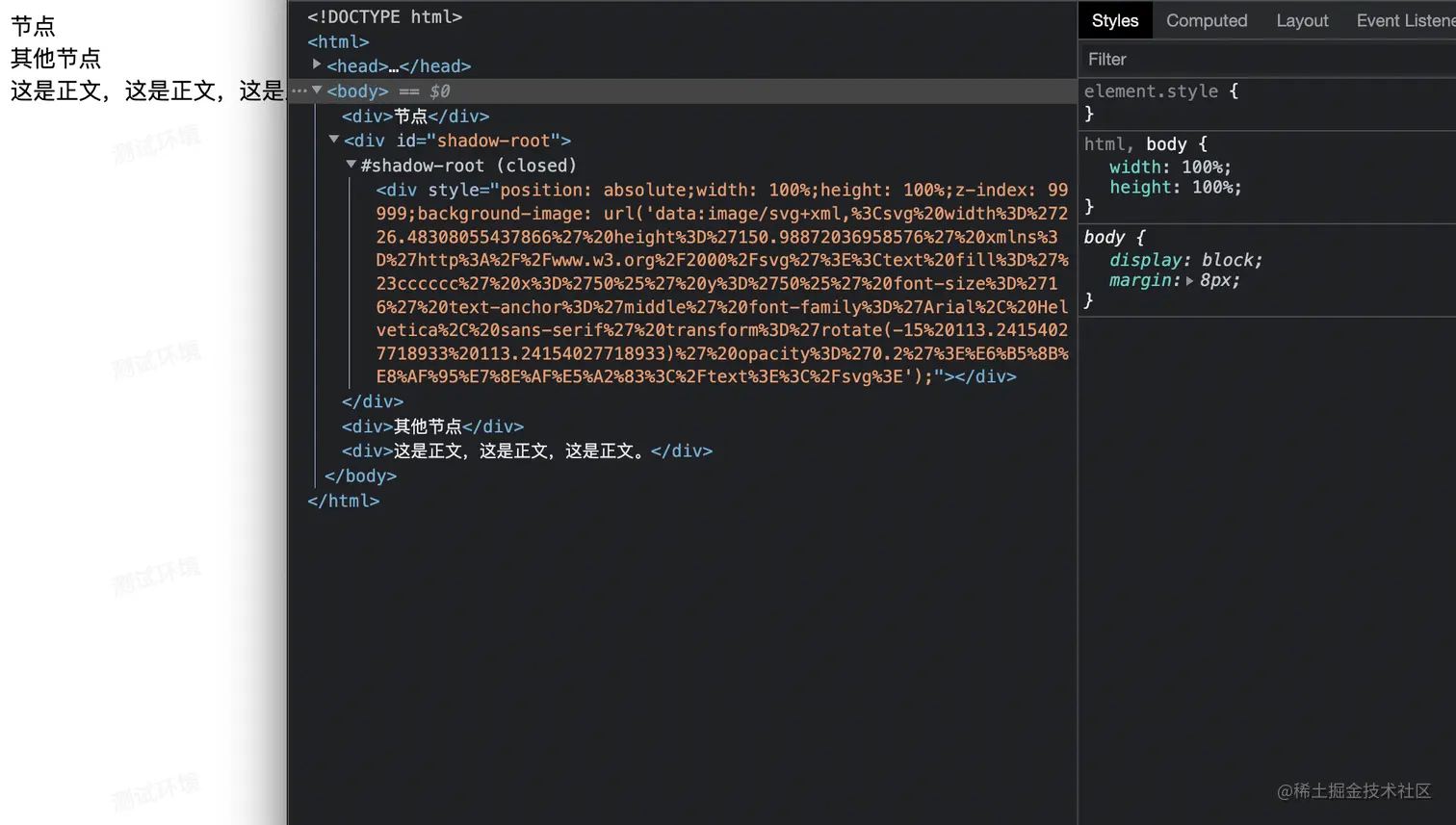Click the 节点 text on the page

[34, 26]
